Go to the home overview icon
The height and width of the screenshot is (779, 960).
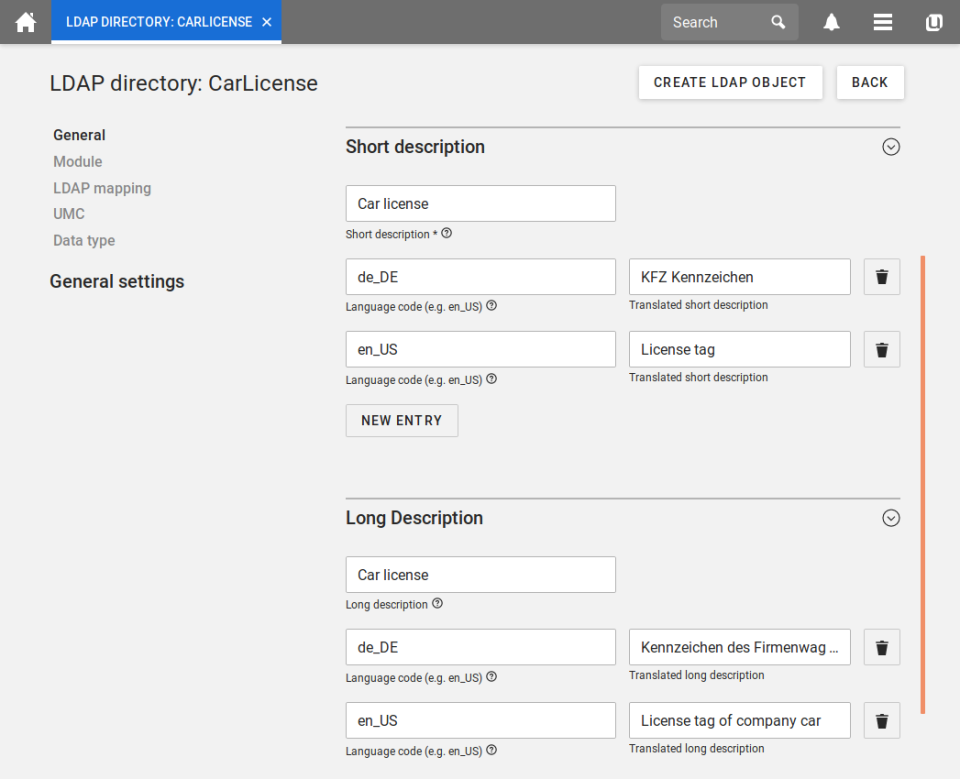point(25,22)
